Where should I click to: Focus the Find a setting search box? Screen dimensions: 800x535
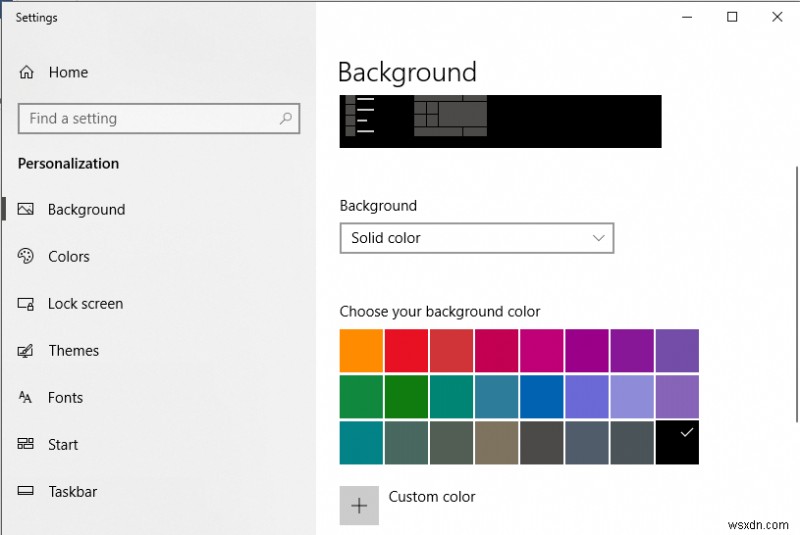pyautogui.click(x=159, y=119)
